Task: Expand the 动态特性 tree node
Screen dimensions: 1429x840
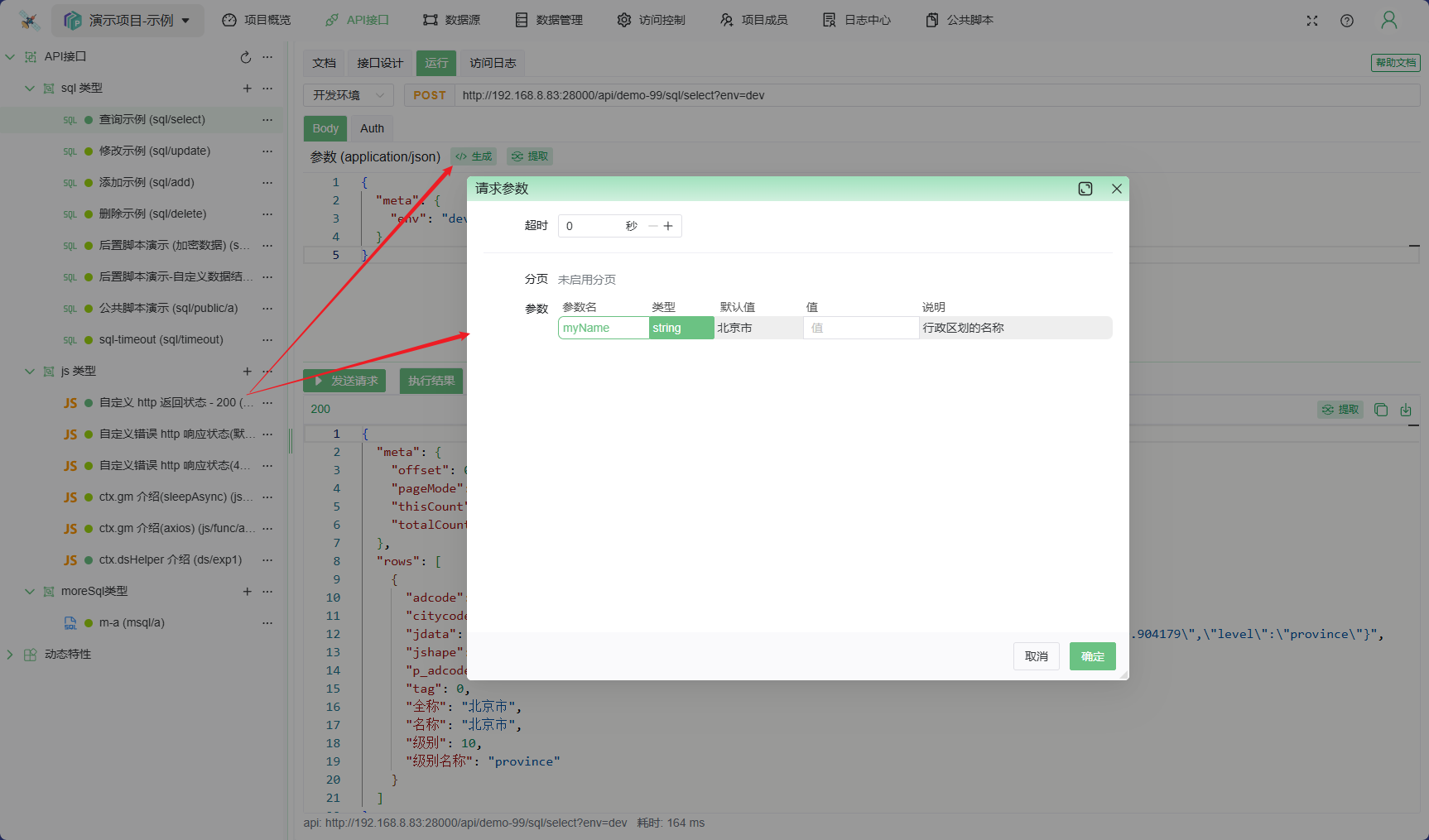Action: [x=10, y=655]
